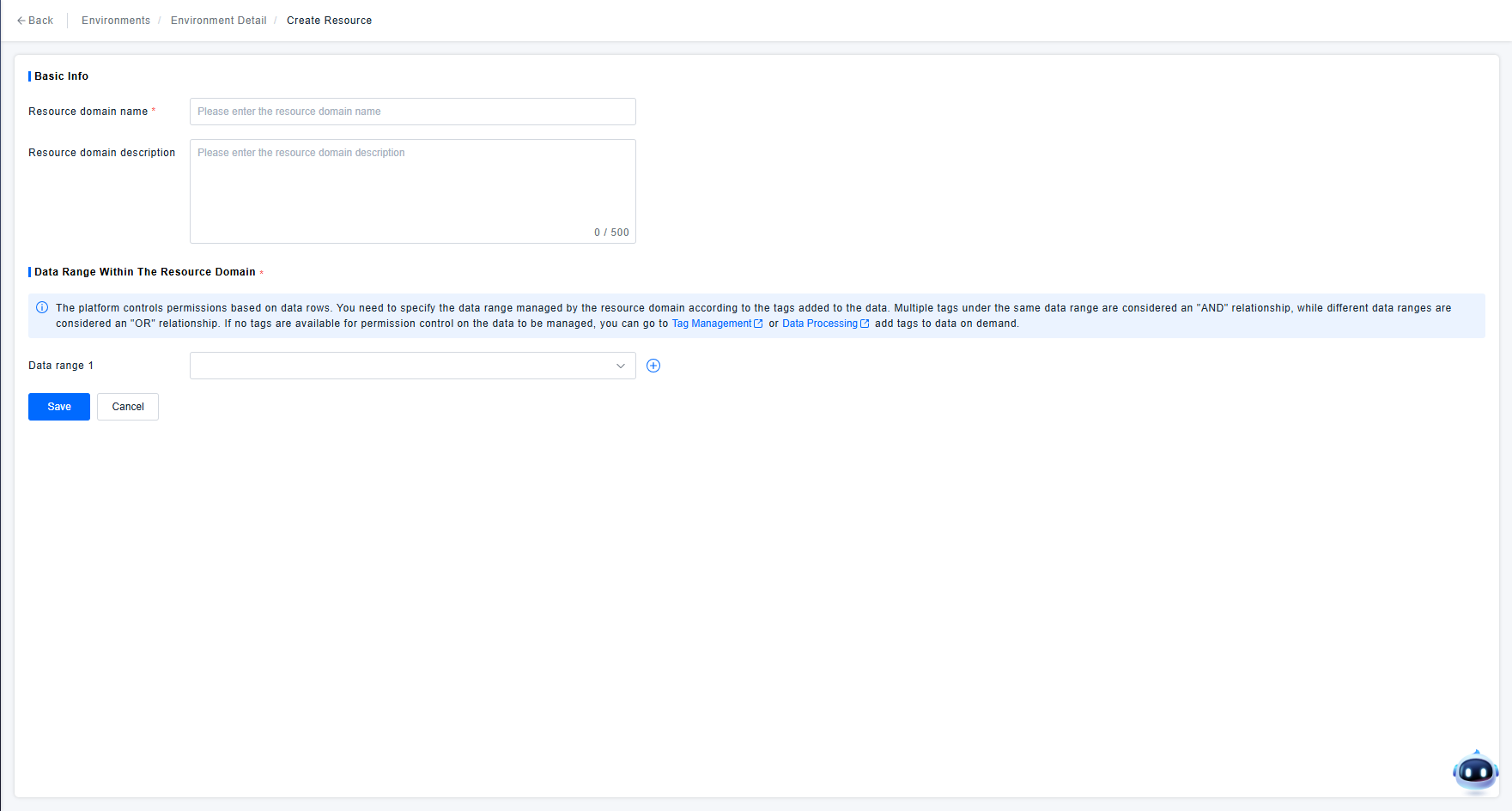Open the robot assistant chat icon
Image resolution: width=1512 pixels, height=811 pixels.
1474,772
